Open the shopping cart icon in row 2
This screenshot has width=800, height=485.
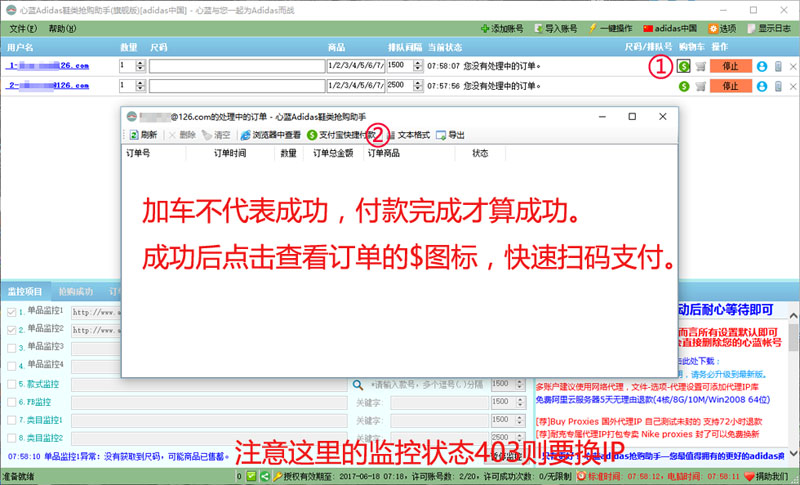tap(700, 86)
